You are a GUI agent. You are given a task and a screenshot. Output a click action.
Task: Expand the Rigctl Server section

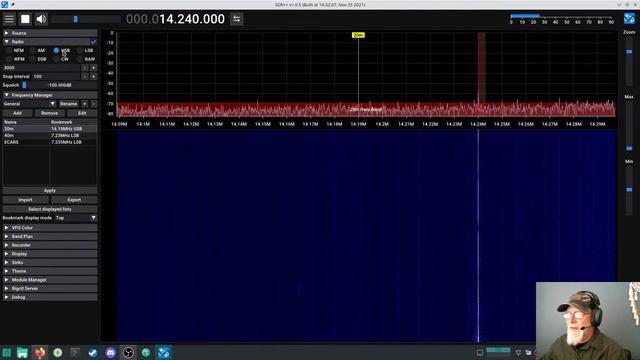click(50, 289)
